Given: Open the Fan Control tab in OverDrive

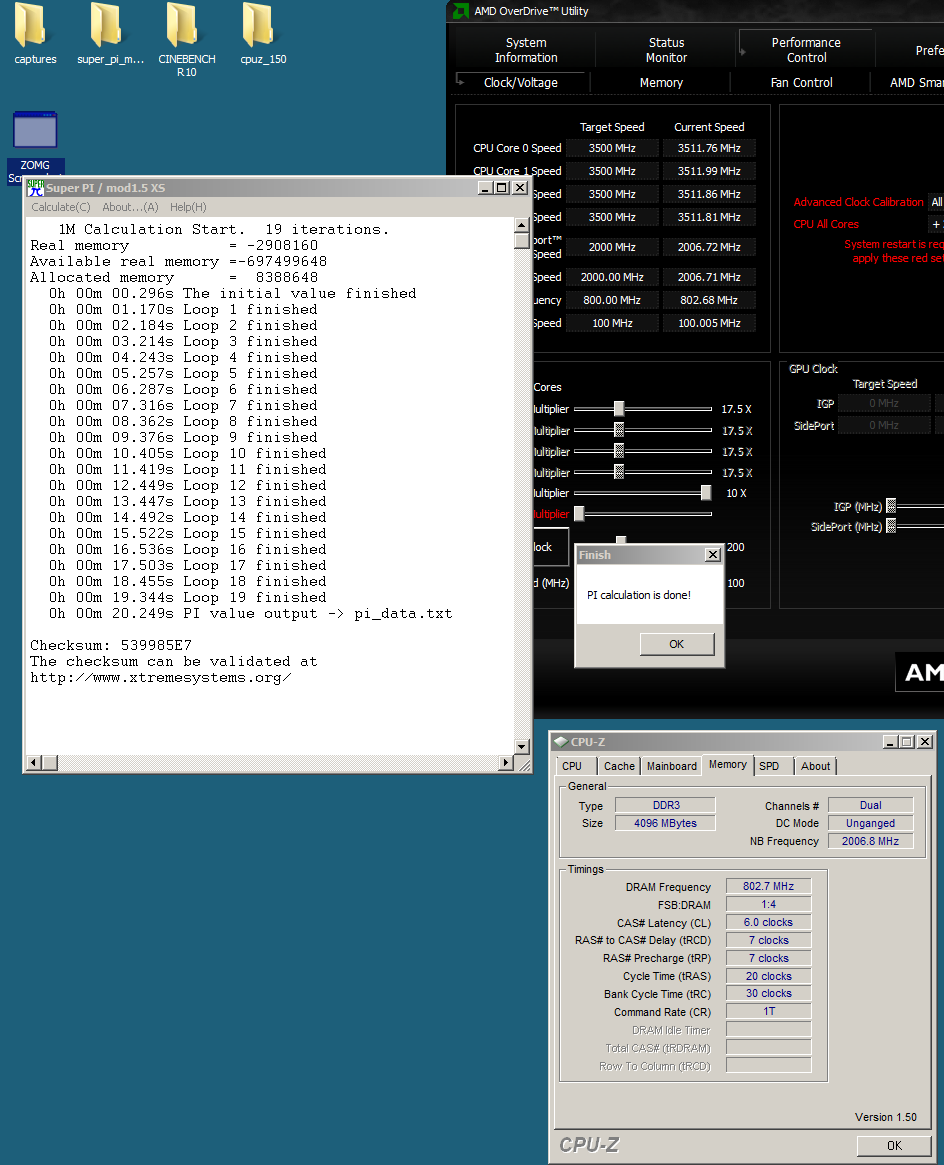Looking at the screenshot, I should (801, 83).
